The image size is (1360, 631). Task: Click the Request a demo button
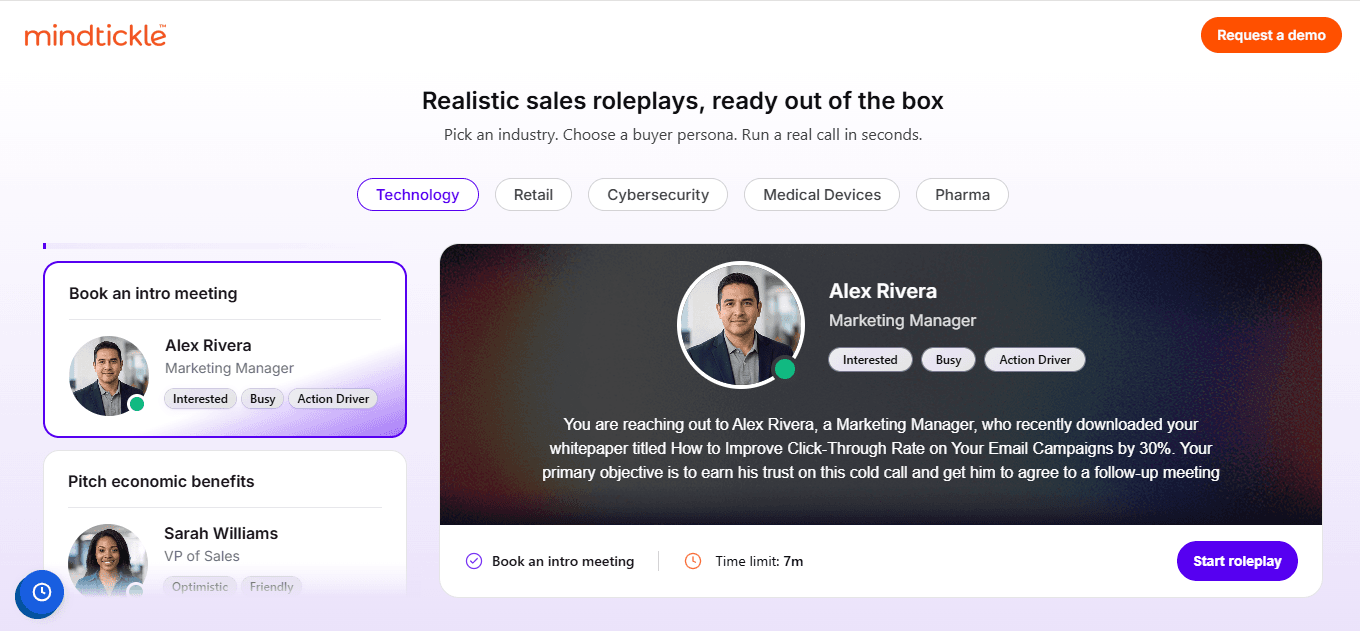point(1271,35)
